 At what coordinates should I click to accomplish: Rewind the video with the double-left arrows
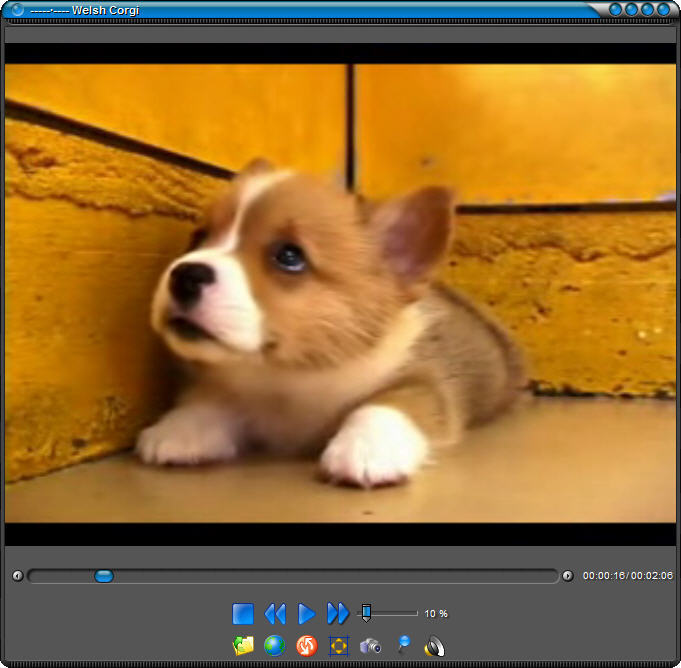coord(275,614)
